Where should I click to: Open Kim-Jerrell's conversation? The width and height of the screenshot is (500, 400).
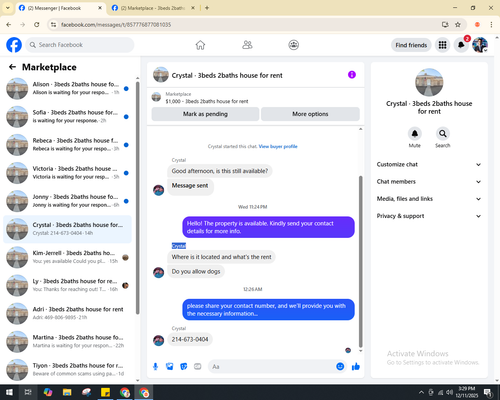click(68, 257)
